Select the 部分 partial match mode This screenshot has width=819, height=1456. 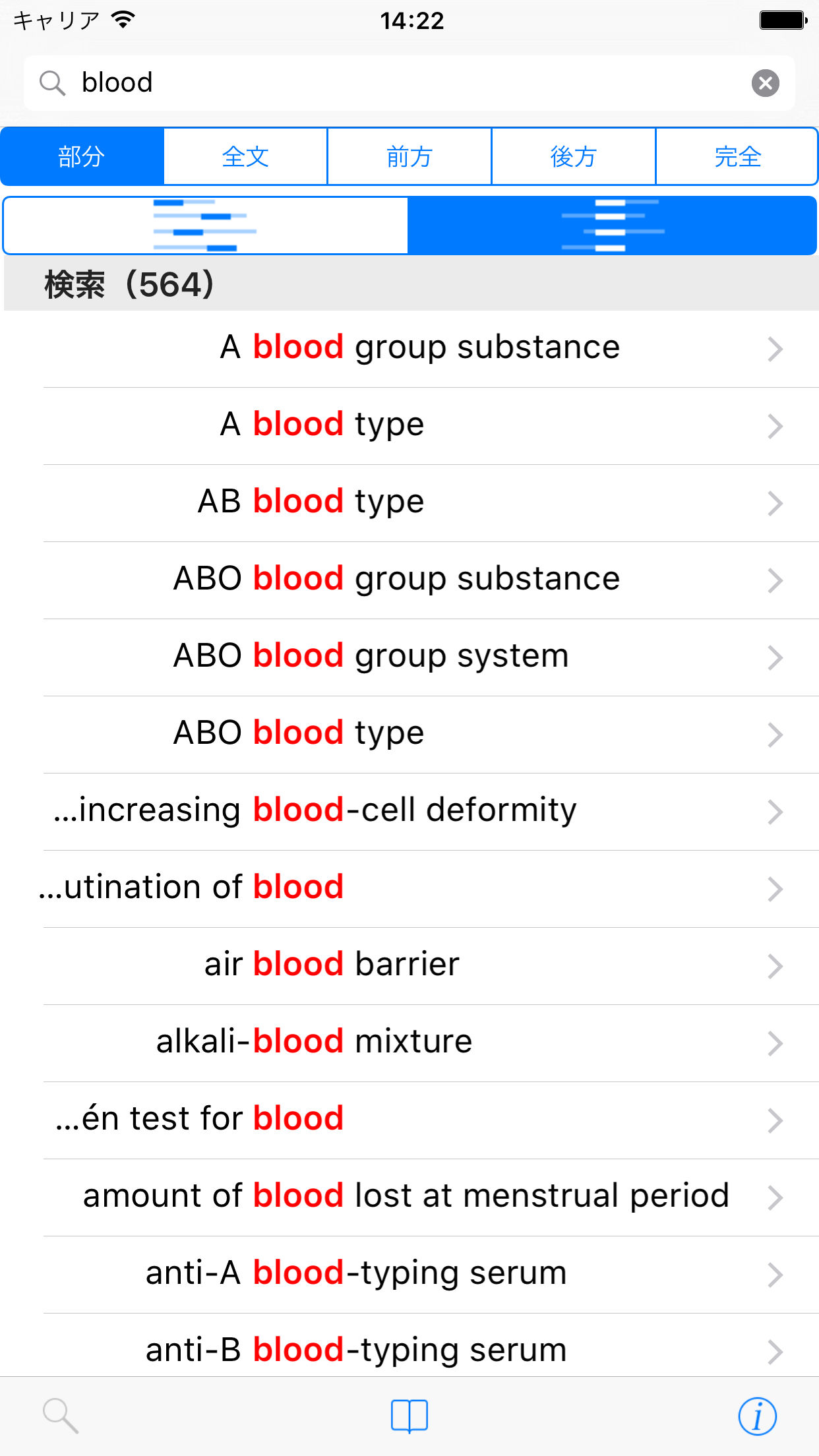tap(82, 156)
